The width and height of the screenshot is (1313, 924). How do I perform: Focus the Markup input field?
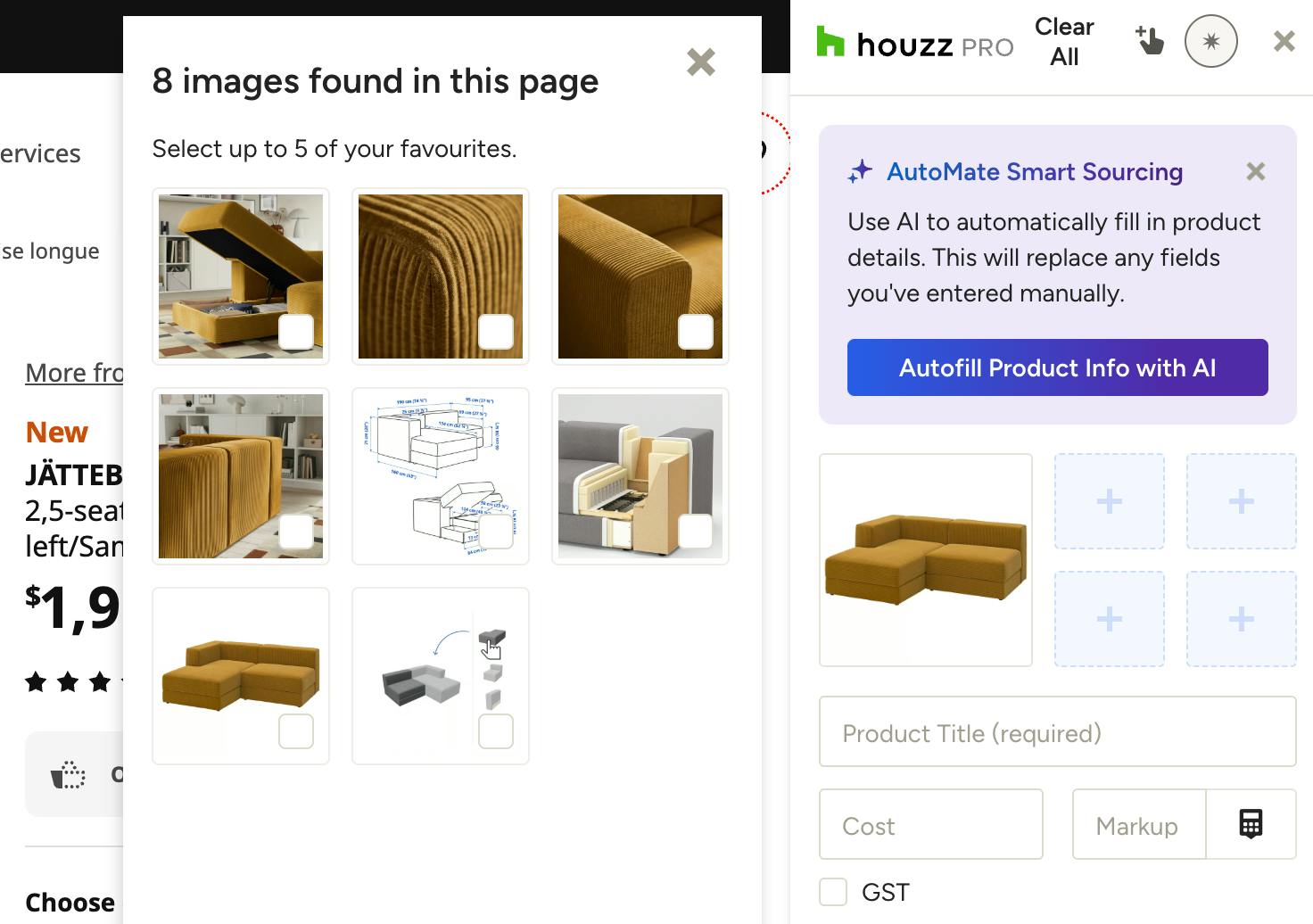coord(1139,825)
